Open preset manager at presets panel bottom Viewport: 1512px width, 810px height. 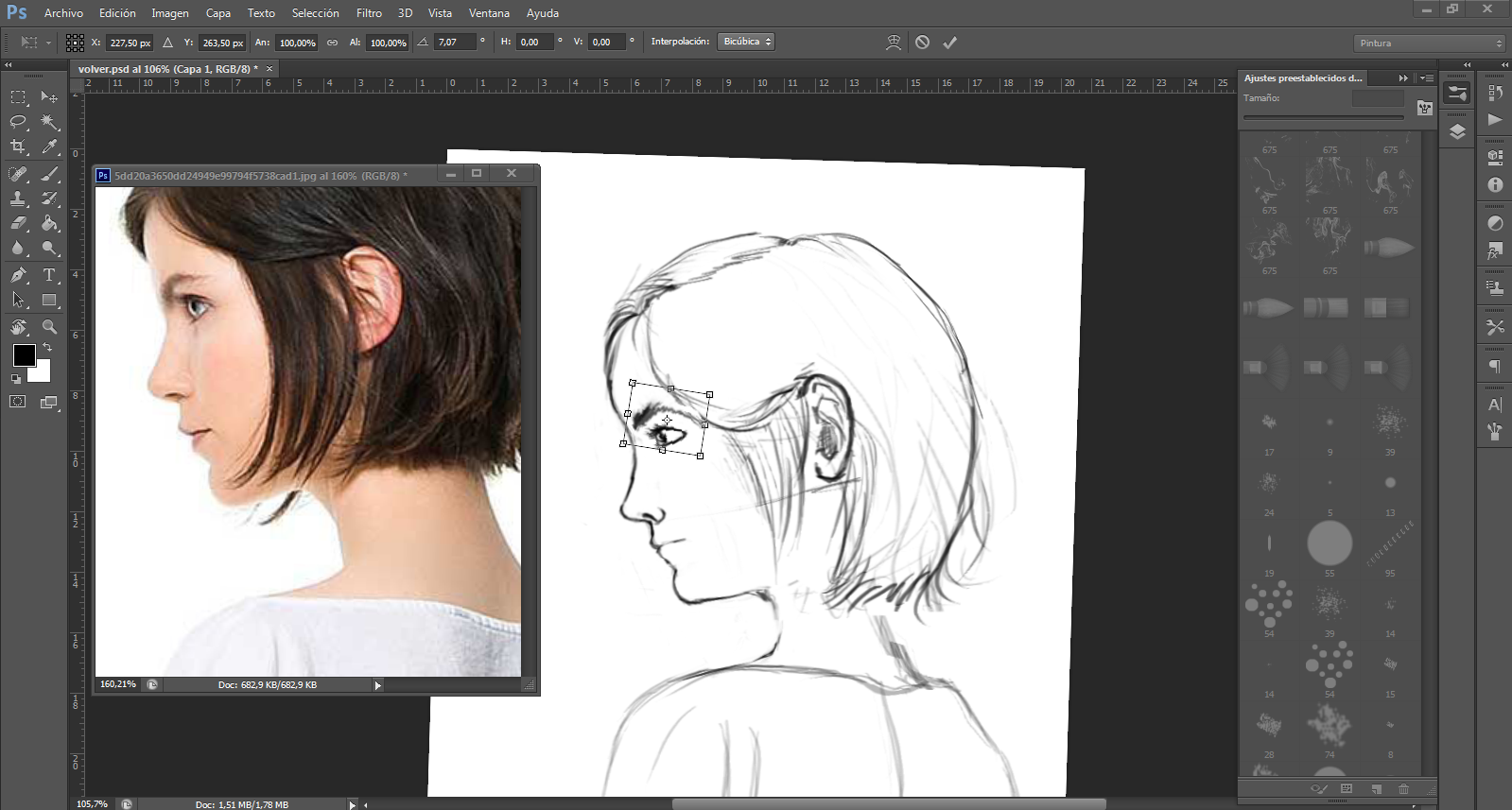click(x=1347, y=788)
